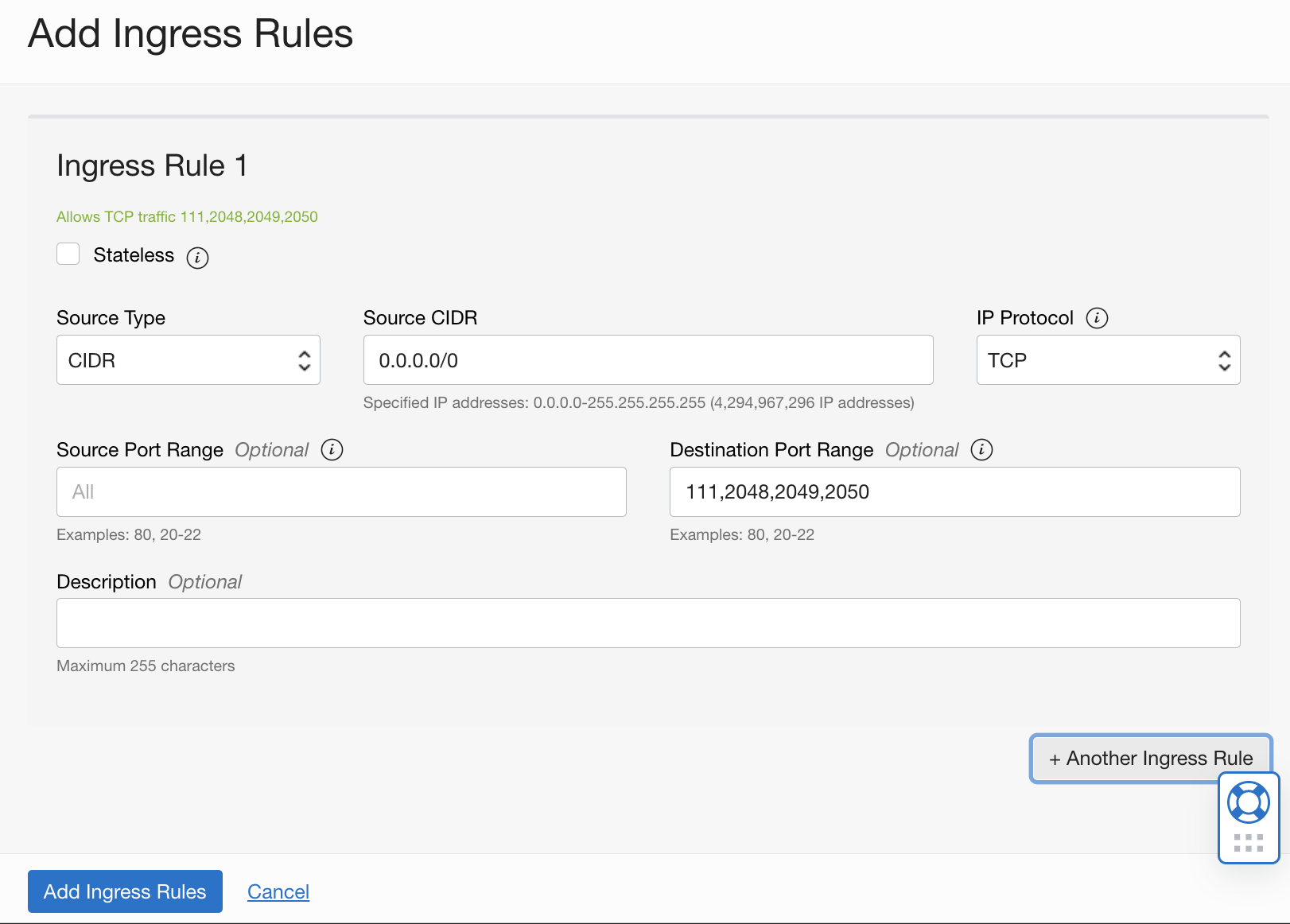Click the Ingress Rule 1 heading
1290x924 pixels.
(x=152, y=165)
